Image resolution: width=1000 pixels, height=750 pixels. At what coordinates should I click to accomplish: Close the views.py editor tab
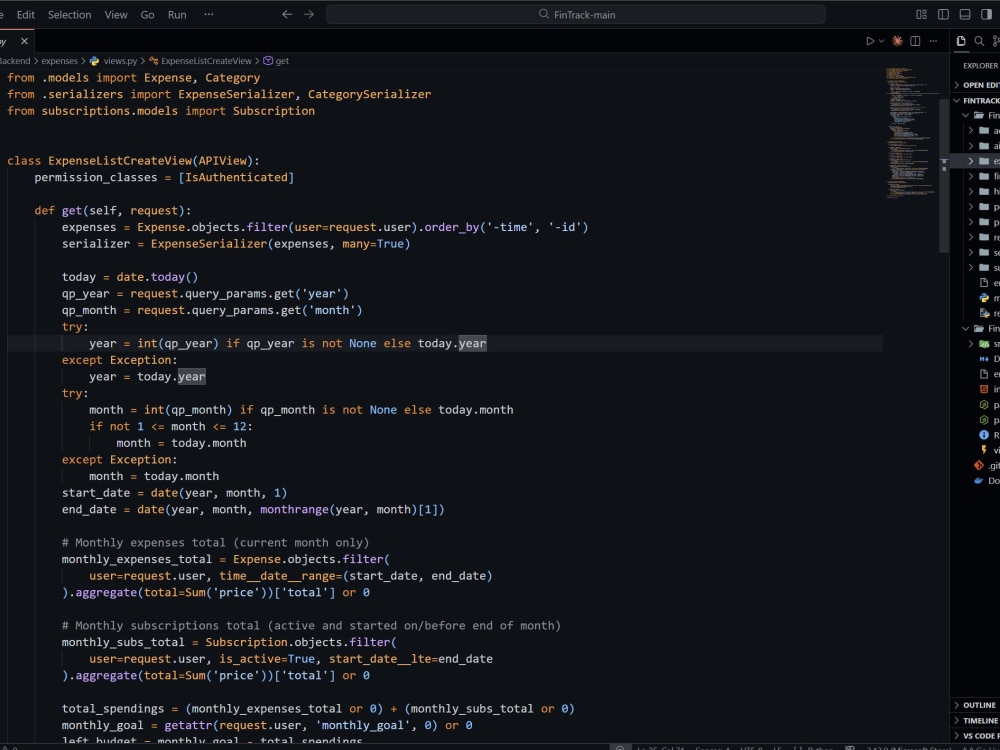pos(24,41)
